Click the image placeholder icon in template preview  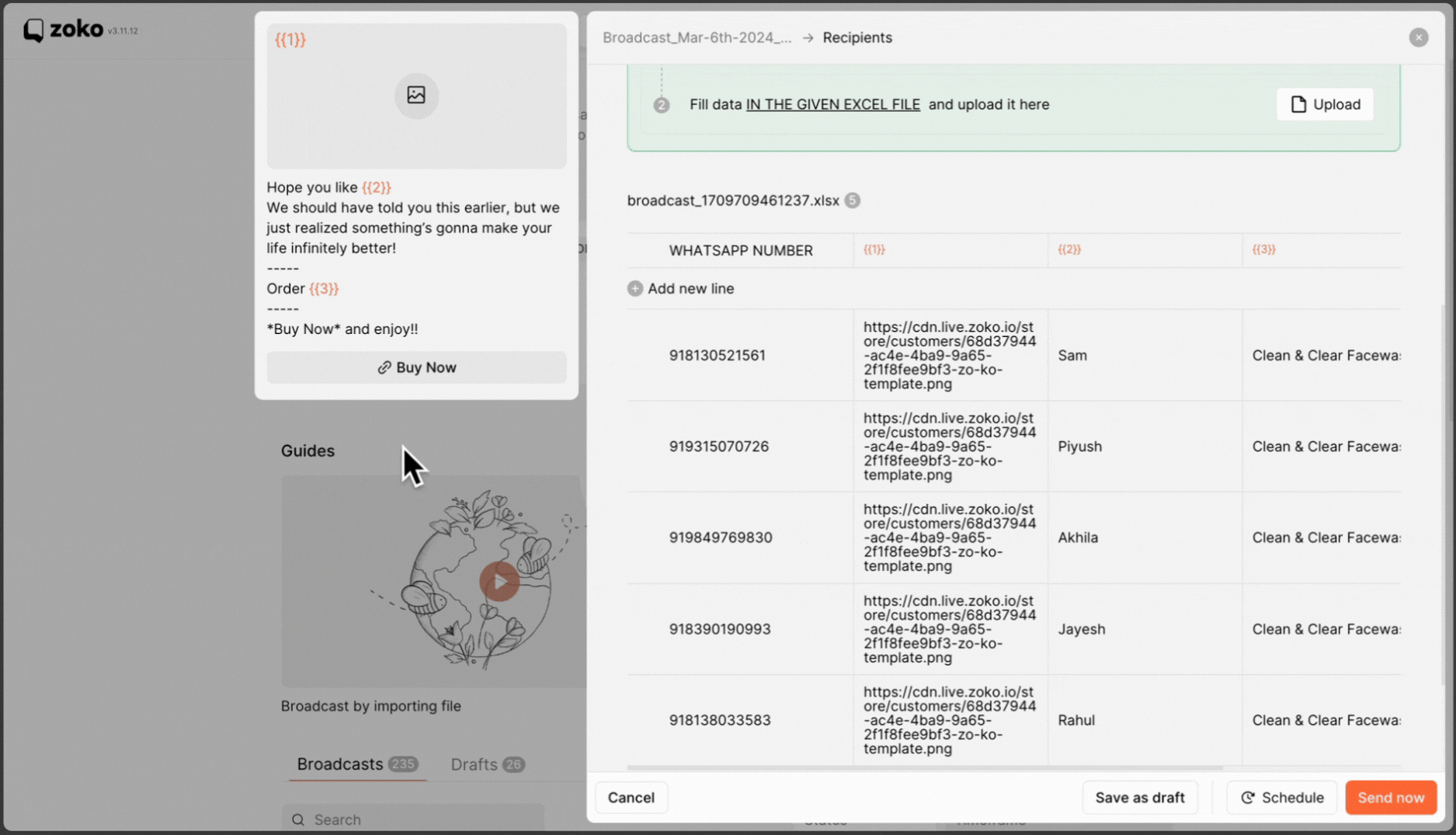pyautogui.click(x=416, y=95)
